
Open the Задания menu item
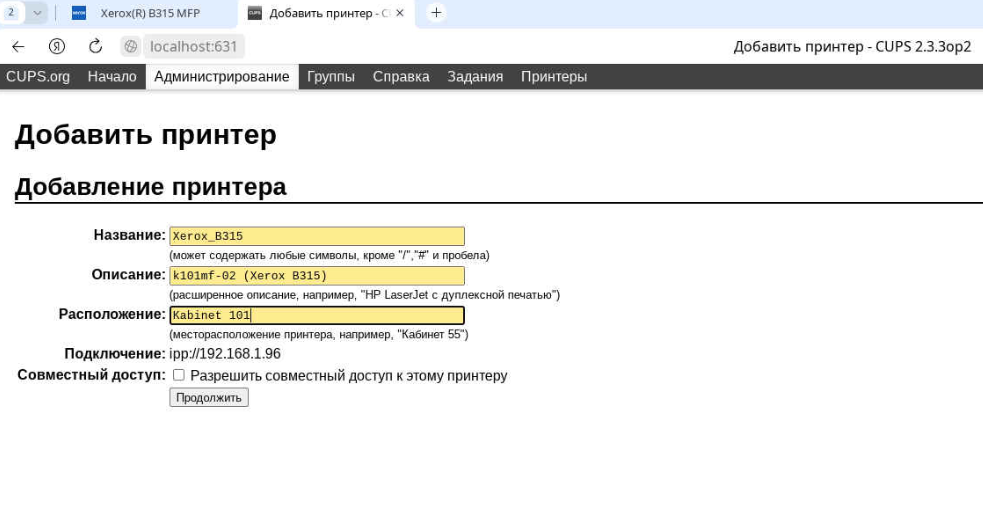pos(475,76)
